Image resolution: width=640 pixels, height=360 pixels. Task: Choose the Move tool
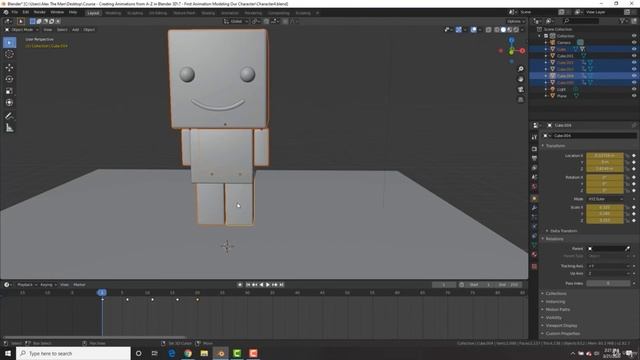[x=9, y=68]
